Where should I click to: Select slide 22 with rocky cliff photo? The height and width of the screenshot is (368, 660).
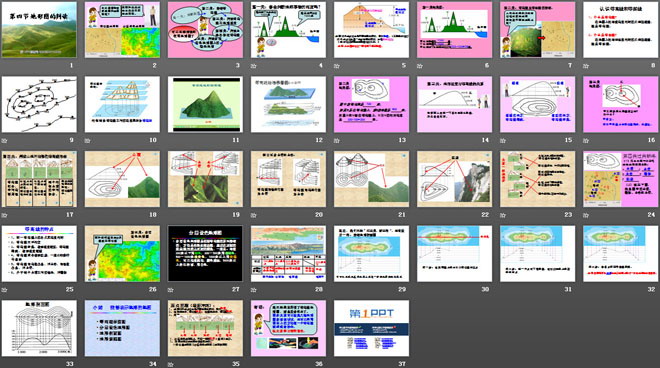(x=455, y=179)
